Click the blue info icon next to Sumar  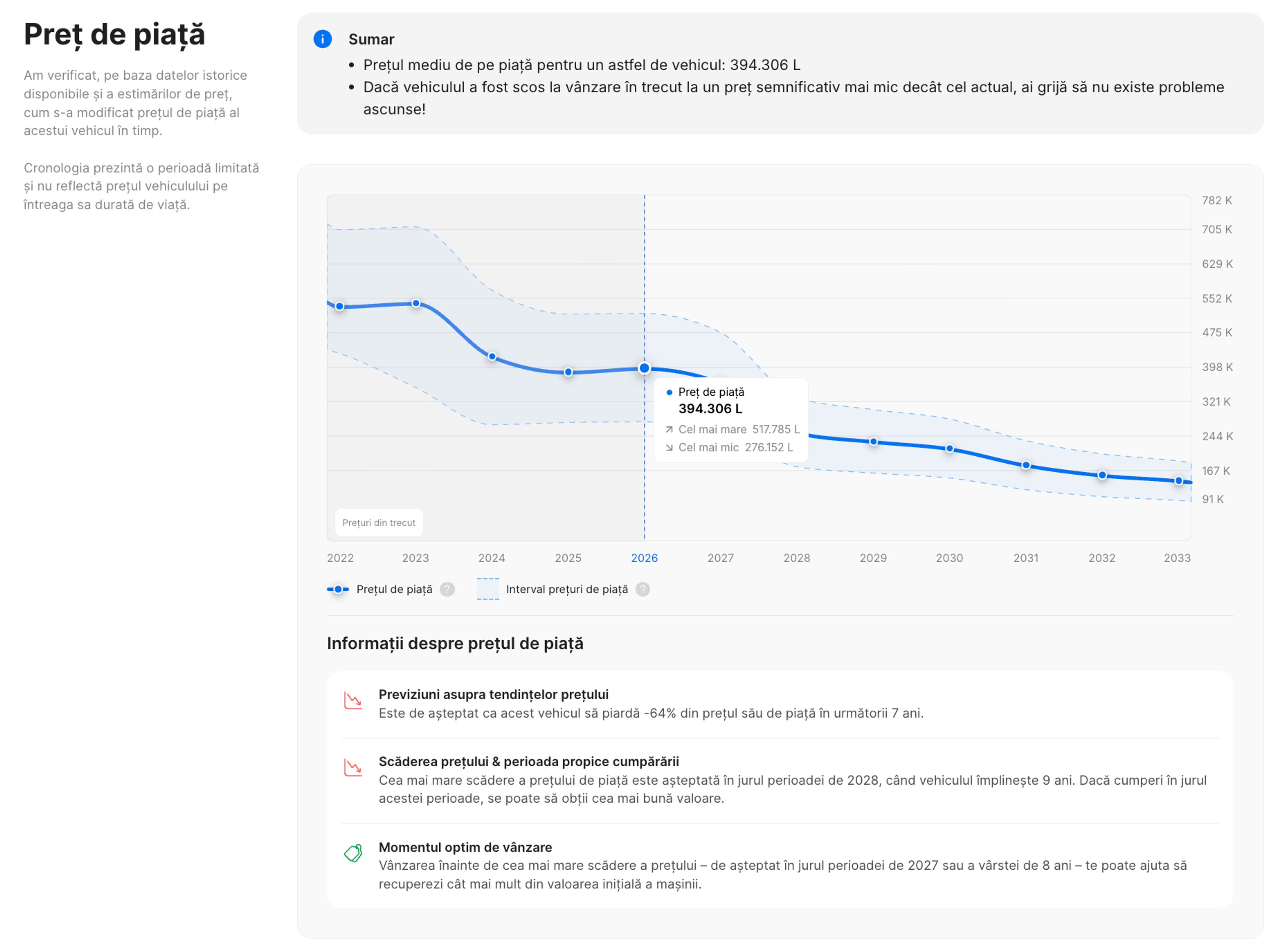[323, 39]
